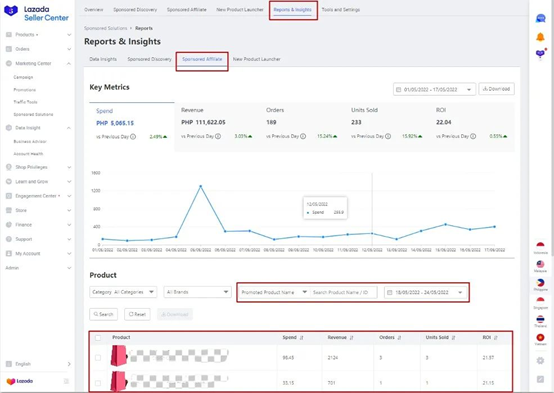Click the Search Product Name / ID field
554x393 pixels.
(x=343, y=292)
